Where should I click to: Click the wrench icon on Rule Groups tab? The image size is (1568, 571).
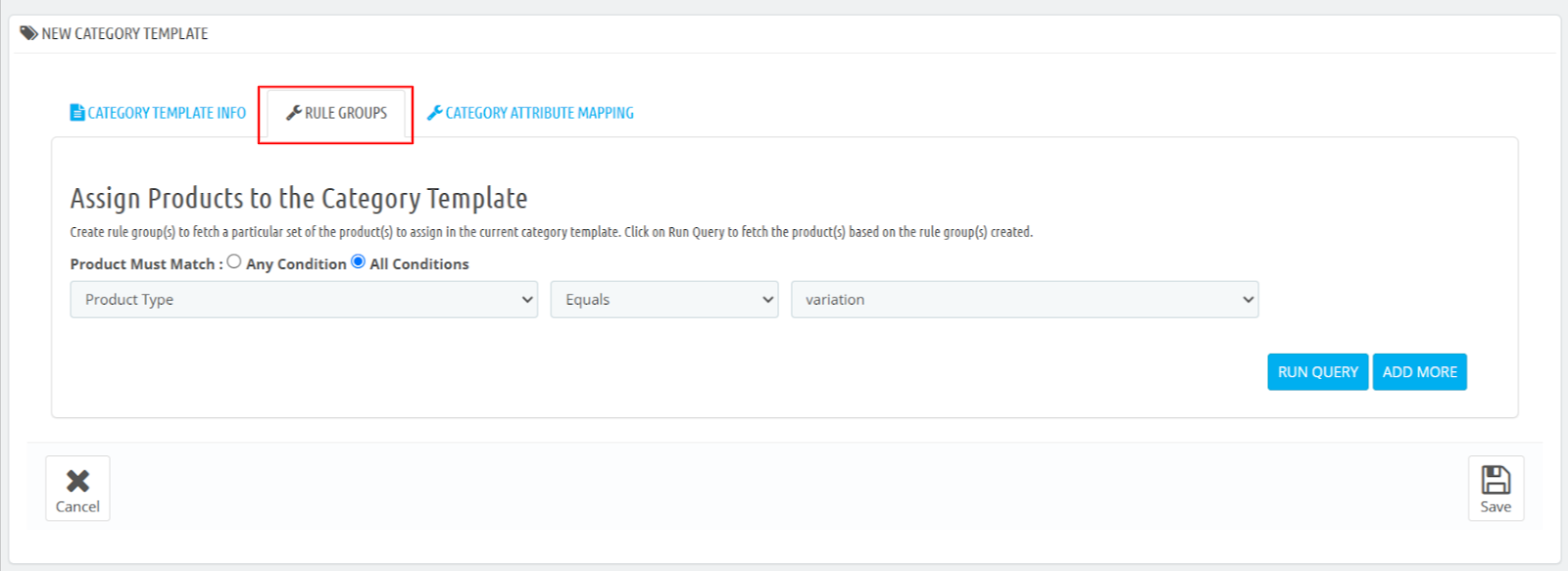coord(293,113)
